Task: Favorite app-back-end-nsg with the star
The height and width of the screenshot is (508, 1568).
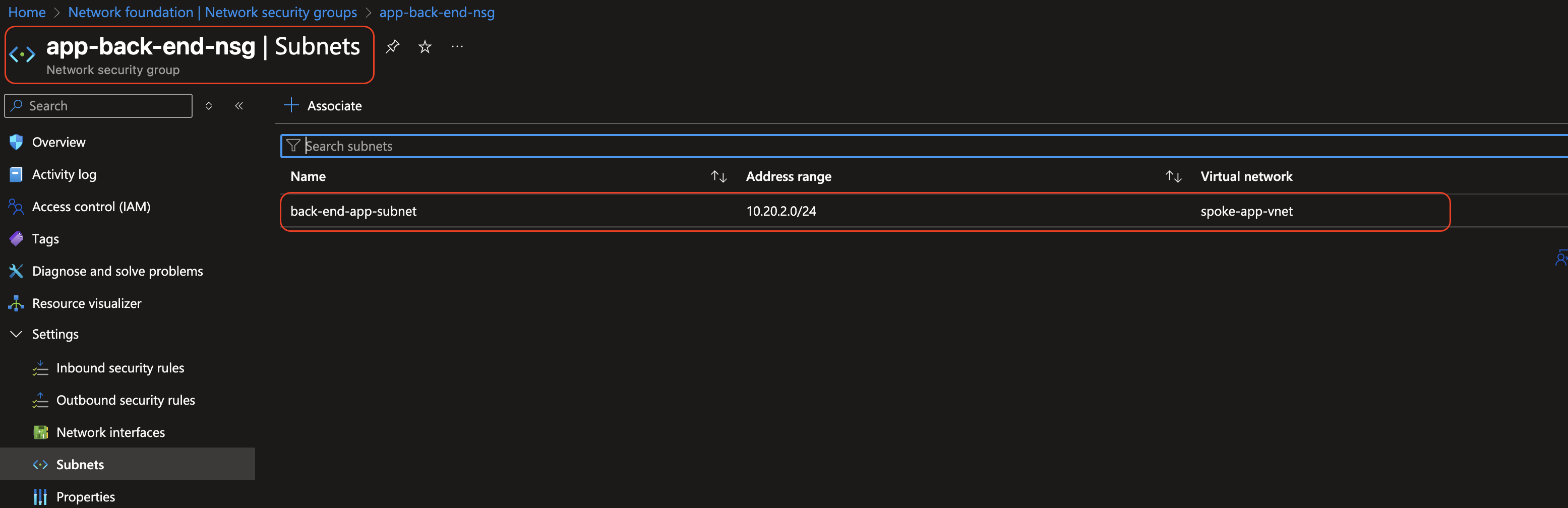Action: (424, 46)
